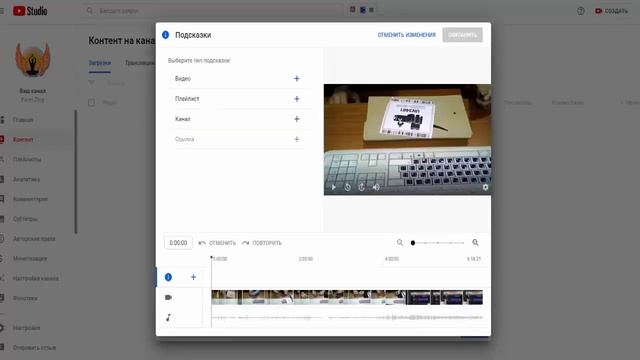Viewport: 640px width, 360px height.
Task: Click the playhead marker at timeline start
Action: tap(211, 258)
